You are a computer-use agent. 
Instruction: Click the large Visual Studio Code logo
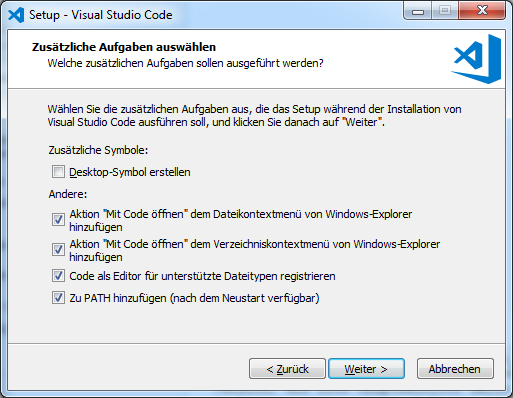[x=476, y=59]
